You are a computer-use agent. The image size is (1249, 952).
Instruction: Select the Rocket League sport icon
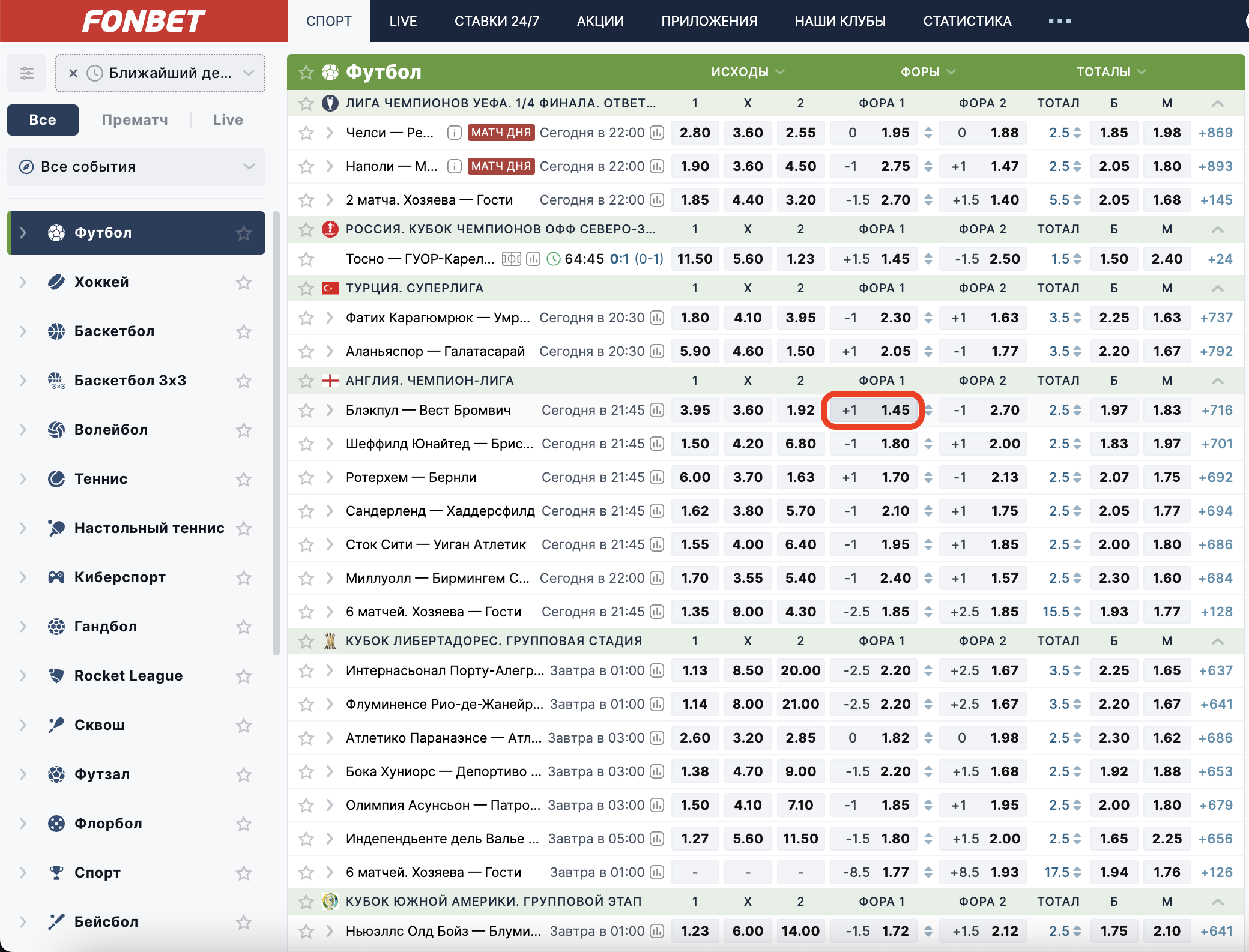pyautogui.click(x=56, y=676)
